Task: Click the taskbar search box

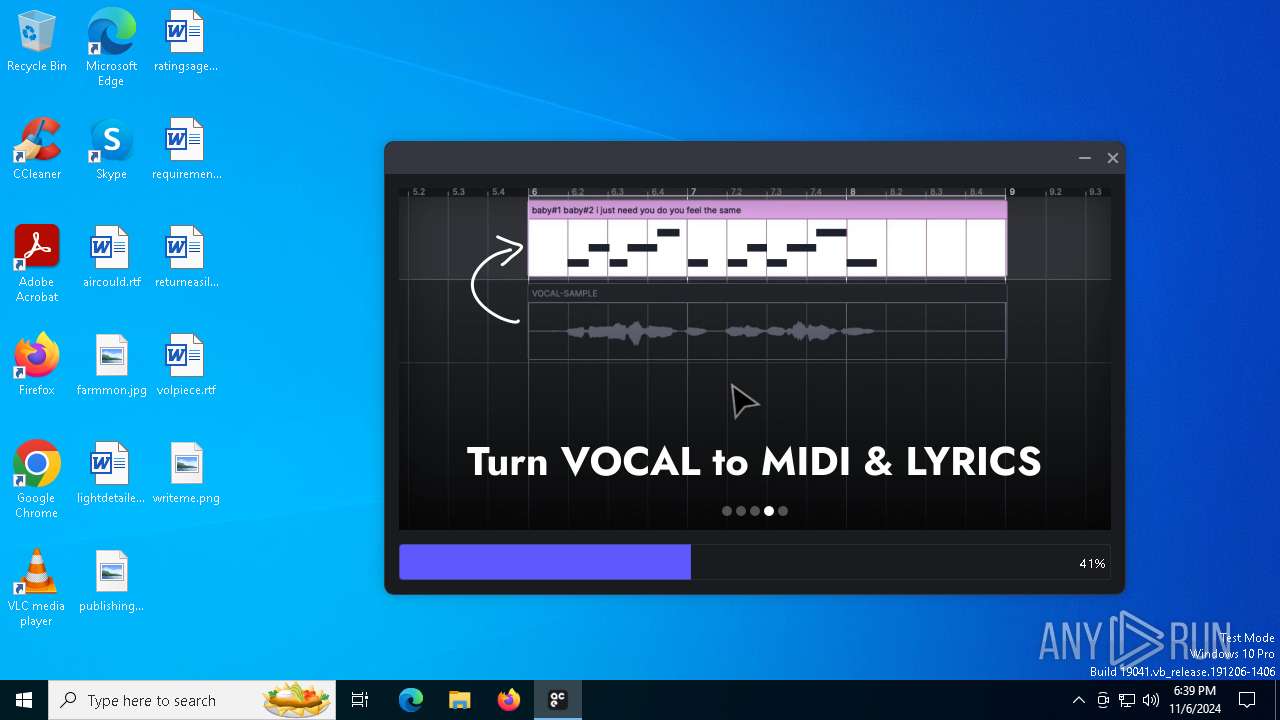Action: pyautogui.click(x=194, y=700)
